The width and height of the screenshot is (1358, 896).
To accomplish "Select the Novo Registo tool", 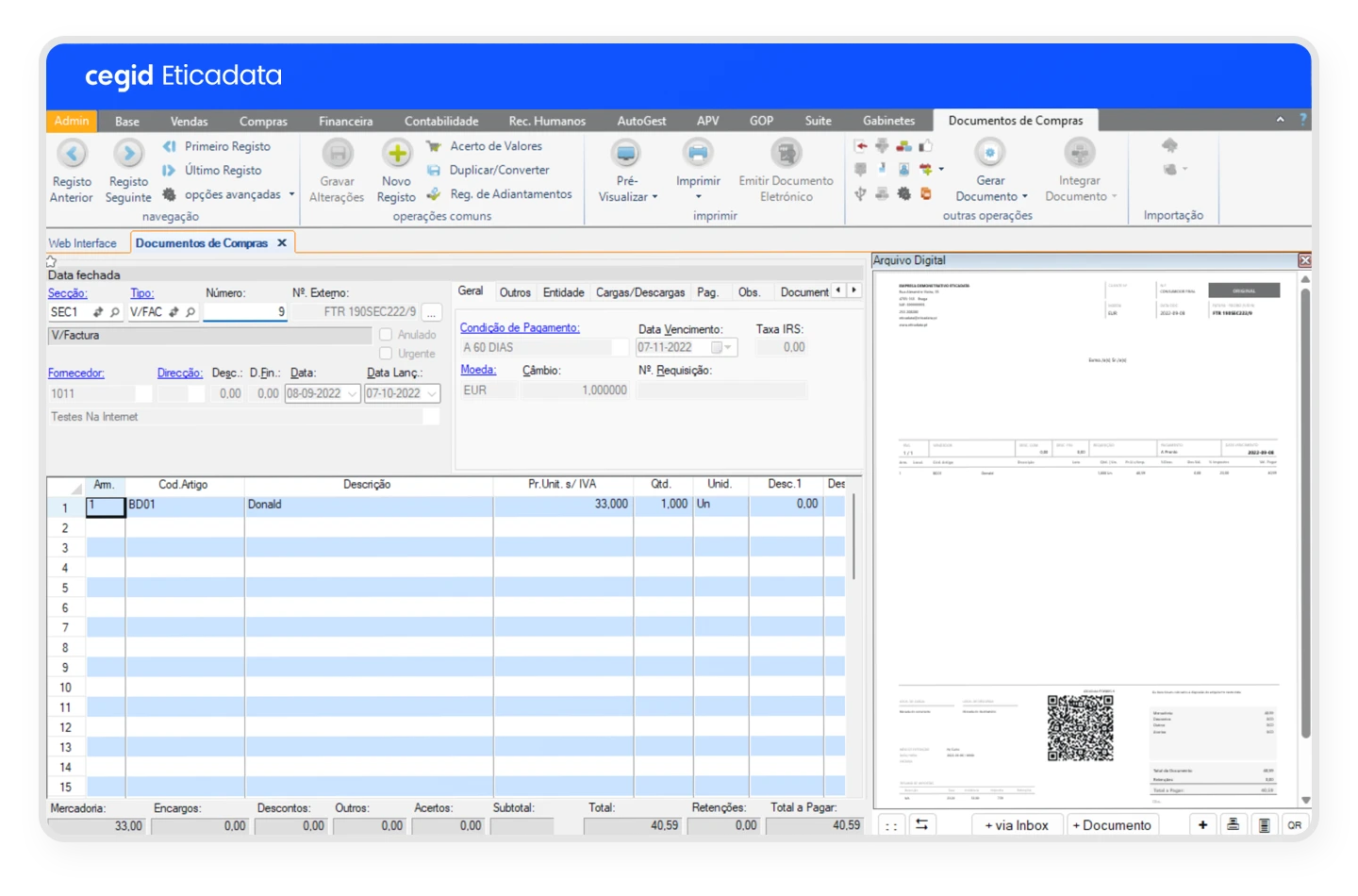I will pyautogui.click(x=396, y=170).
